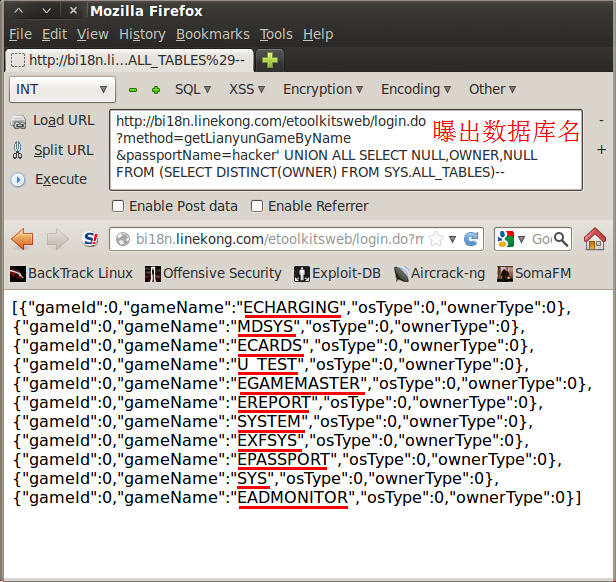Open the File menu
The width and height of the screenshot is (616, 582).
20,34
